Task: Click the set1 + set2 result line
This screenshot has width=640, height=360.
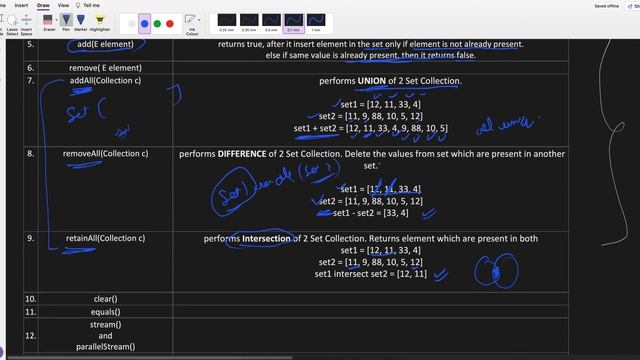Action: click(x=371, y=128)
